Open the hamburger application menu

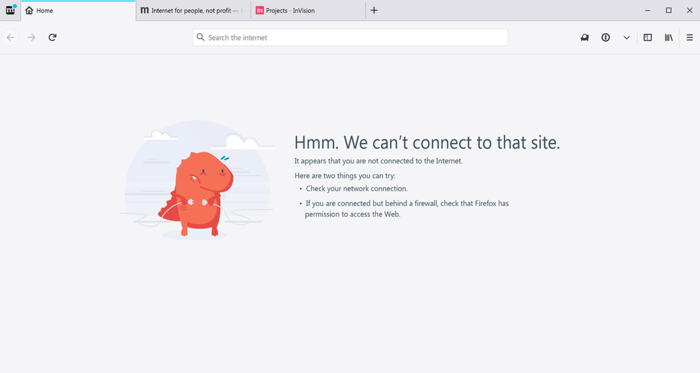click(x=689, y=37)
